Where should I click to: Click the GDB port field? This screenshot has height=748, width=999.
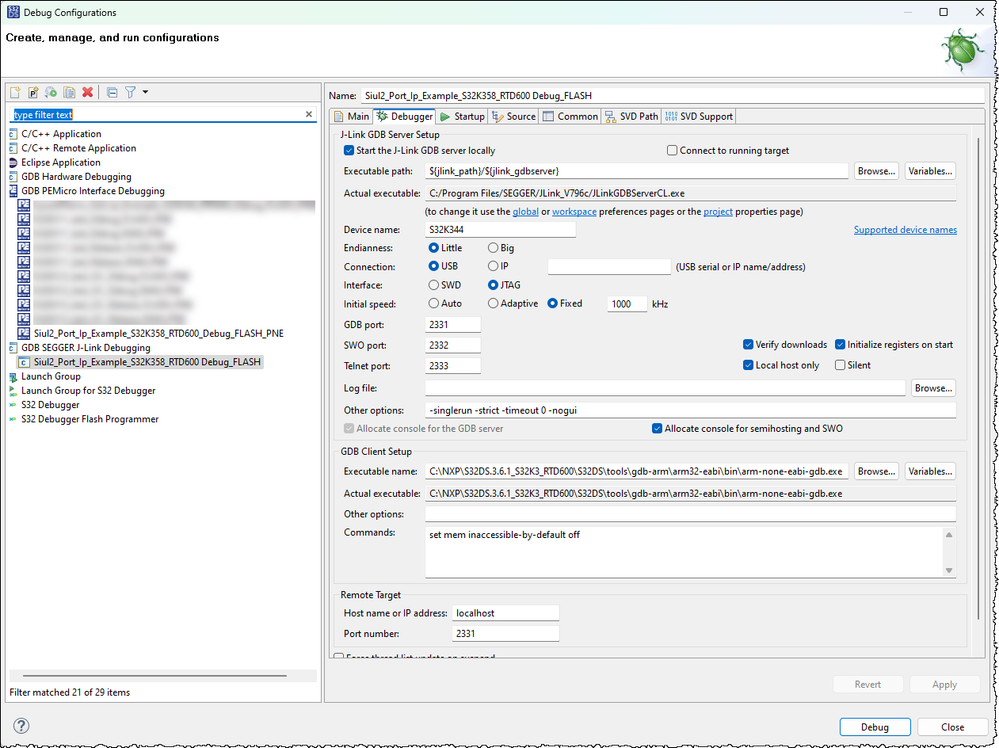click(453, 324)
